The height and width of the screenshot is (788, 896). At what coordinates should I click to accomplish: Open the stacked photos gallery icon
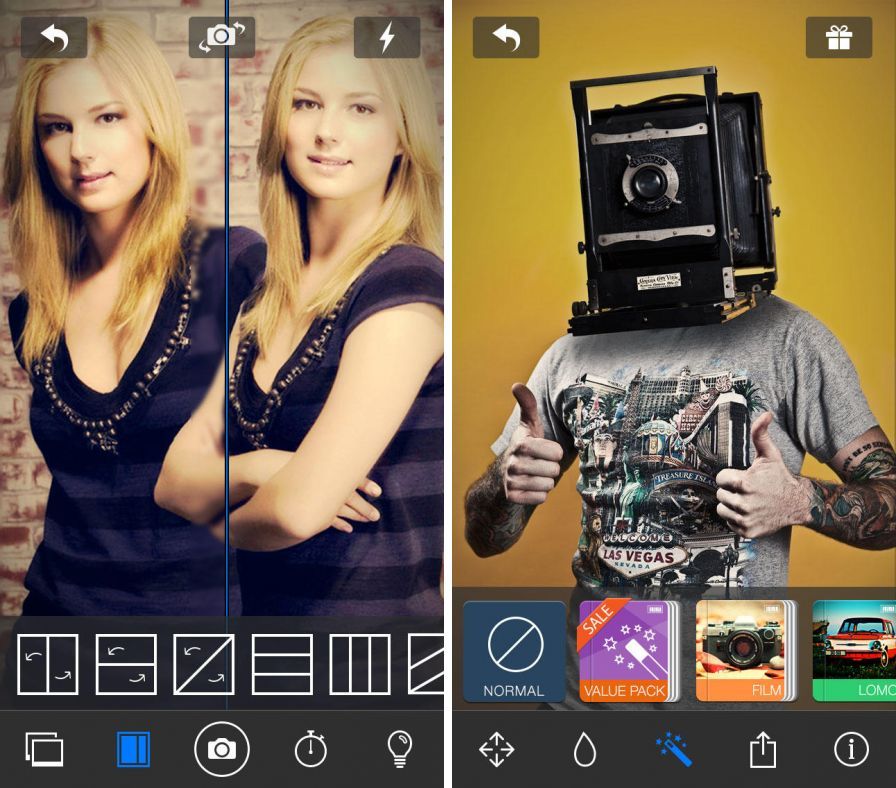tap(43, 748)
